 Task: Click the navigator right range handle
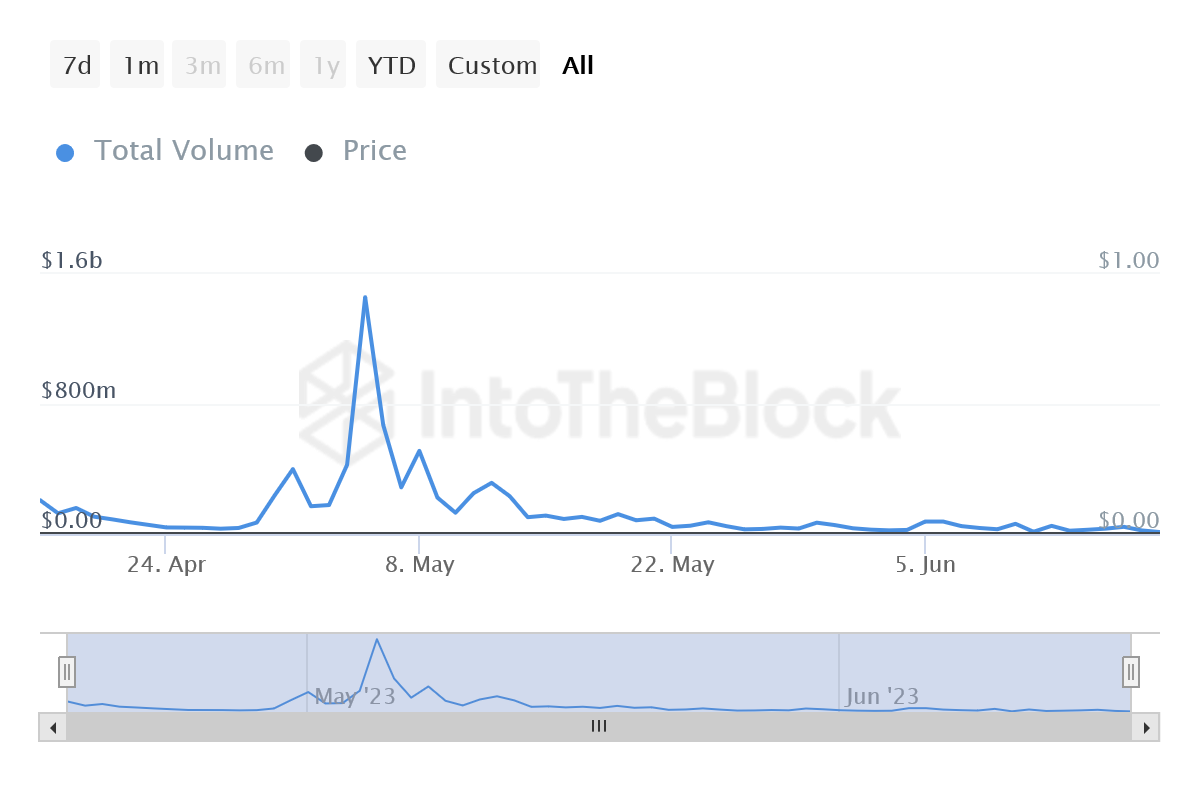click(x=1131, y=670)
